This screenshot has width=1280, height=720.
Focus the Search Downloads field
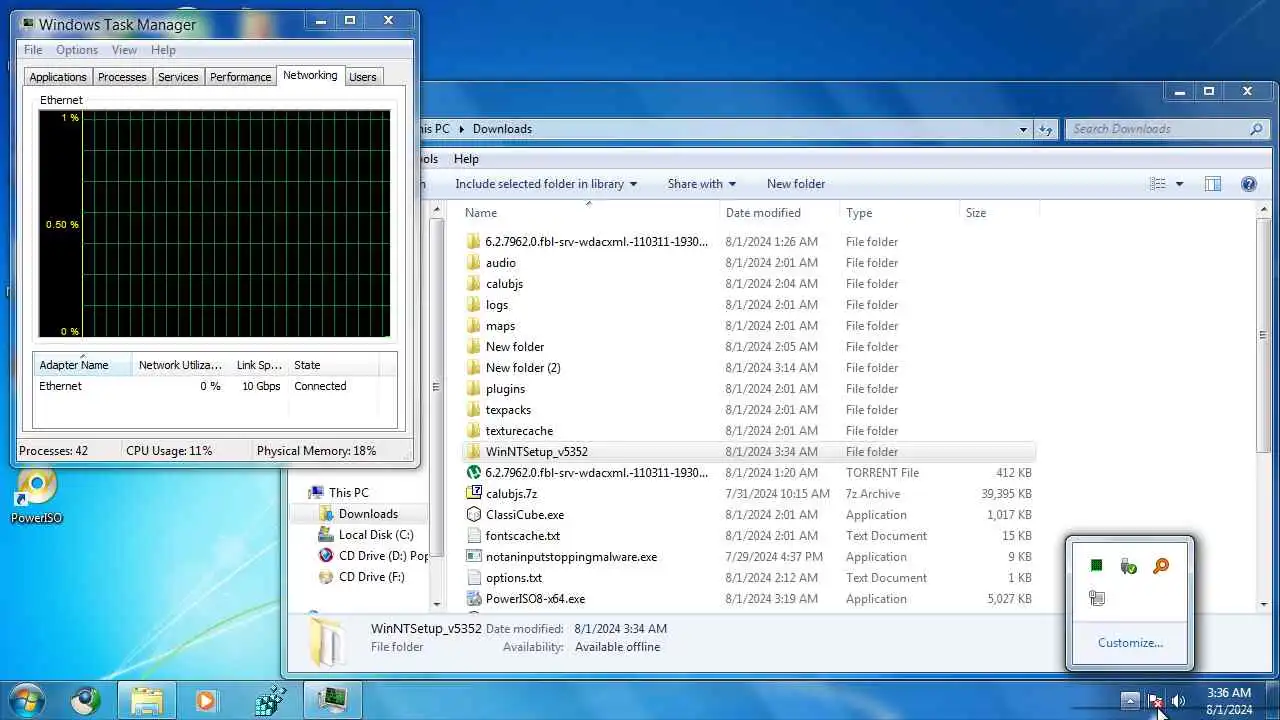click(1158, 129)
